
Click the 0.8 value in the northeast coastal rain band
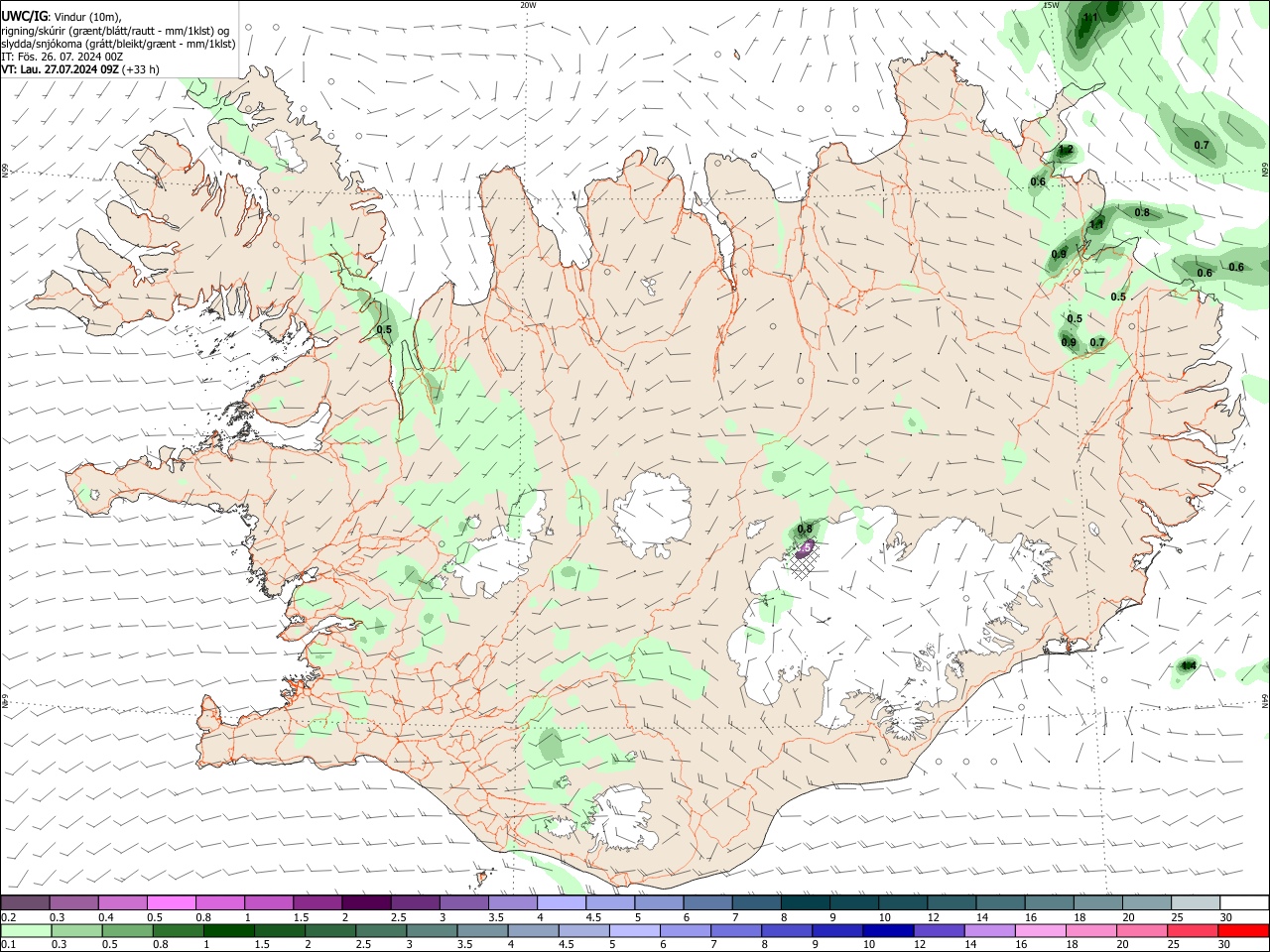(x=1142, y=212)
